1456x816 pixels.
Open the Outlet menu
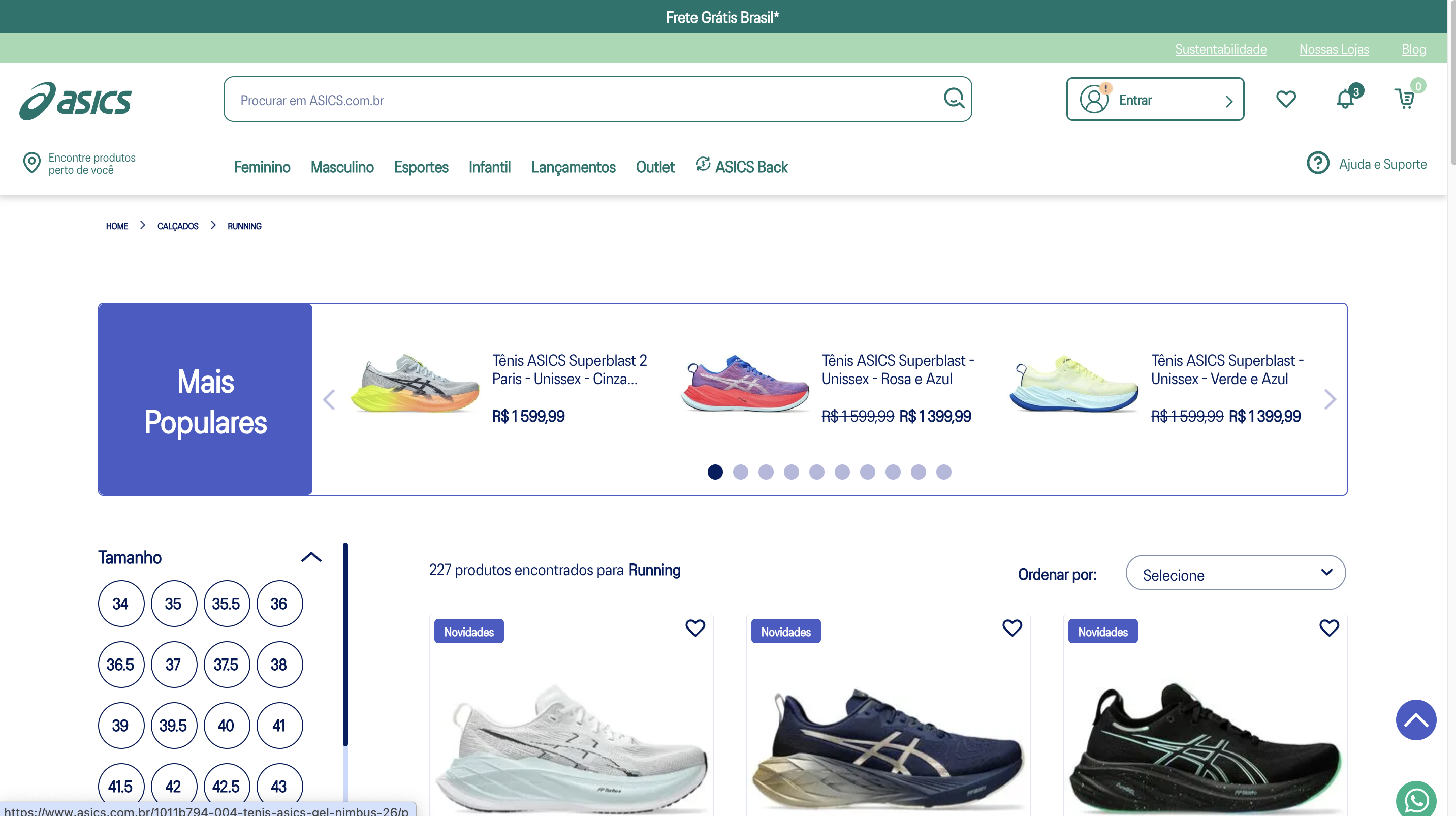coord(654,167)
